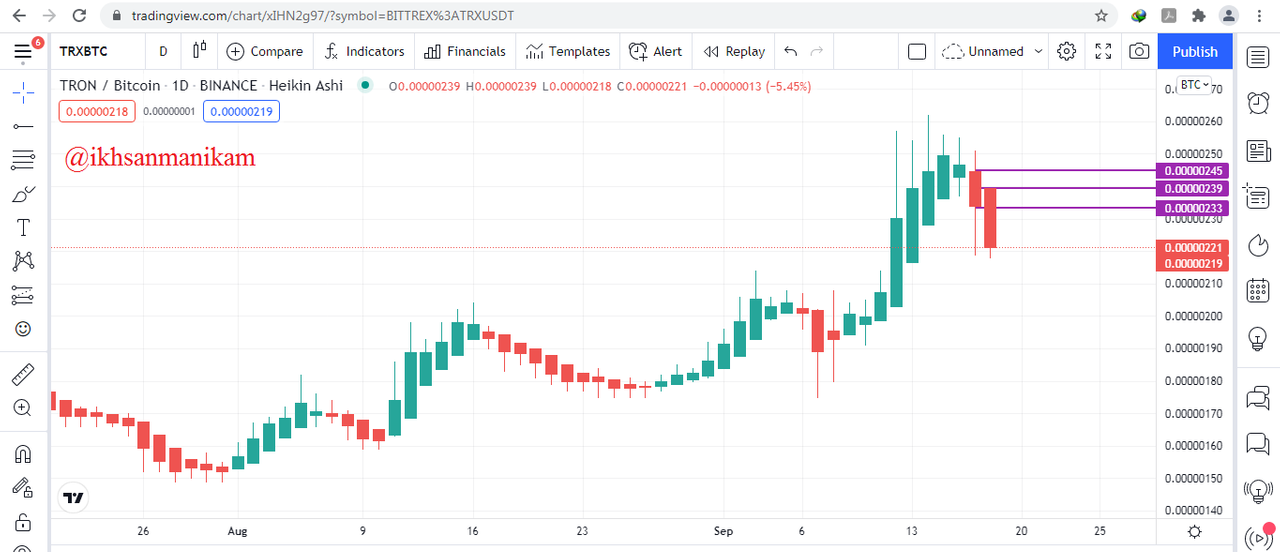
Task: Open price axis settings gear
Action: click(1194, 531)
